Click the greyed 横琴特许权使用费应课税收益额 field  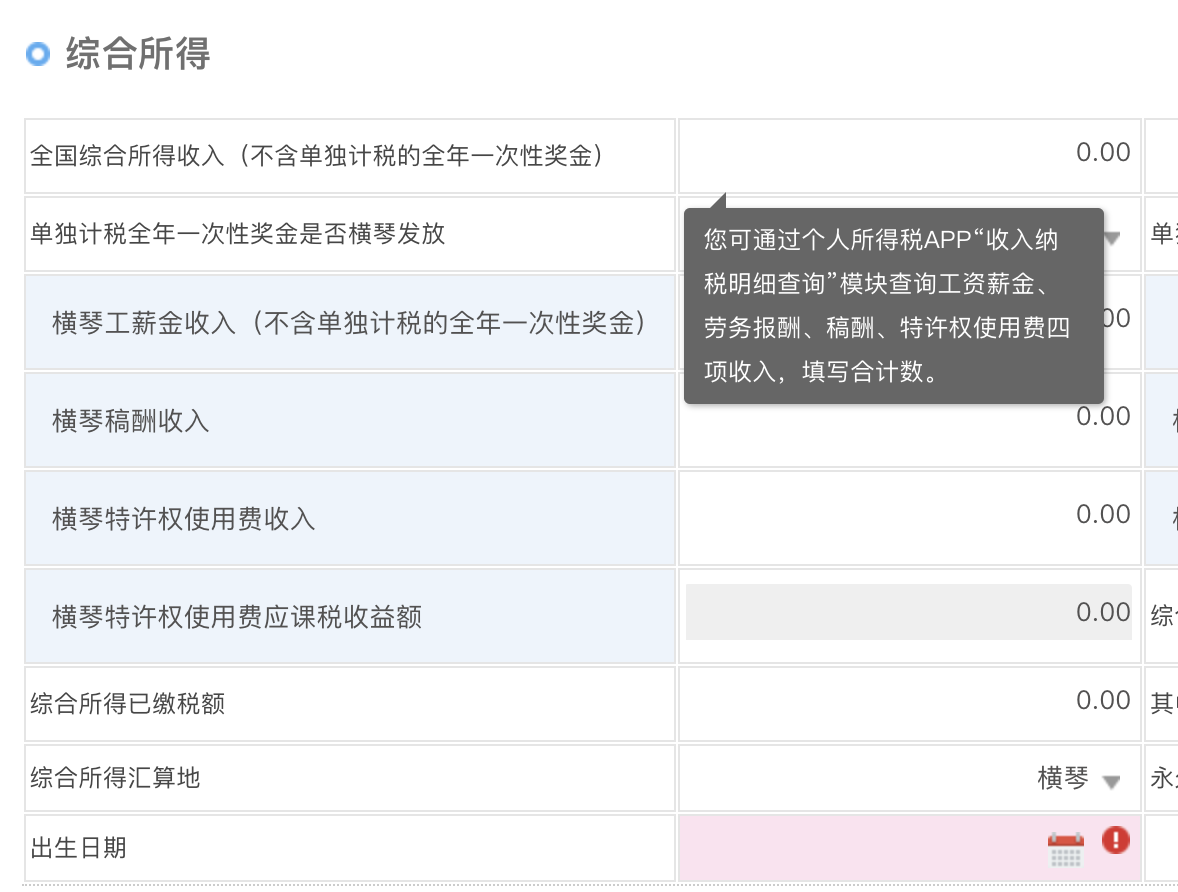[x=908, y=612]
